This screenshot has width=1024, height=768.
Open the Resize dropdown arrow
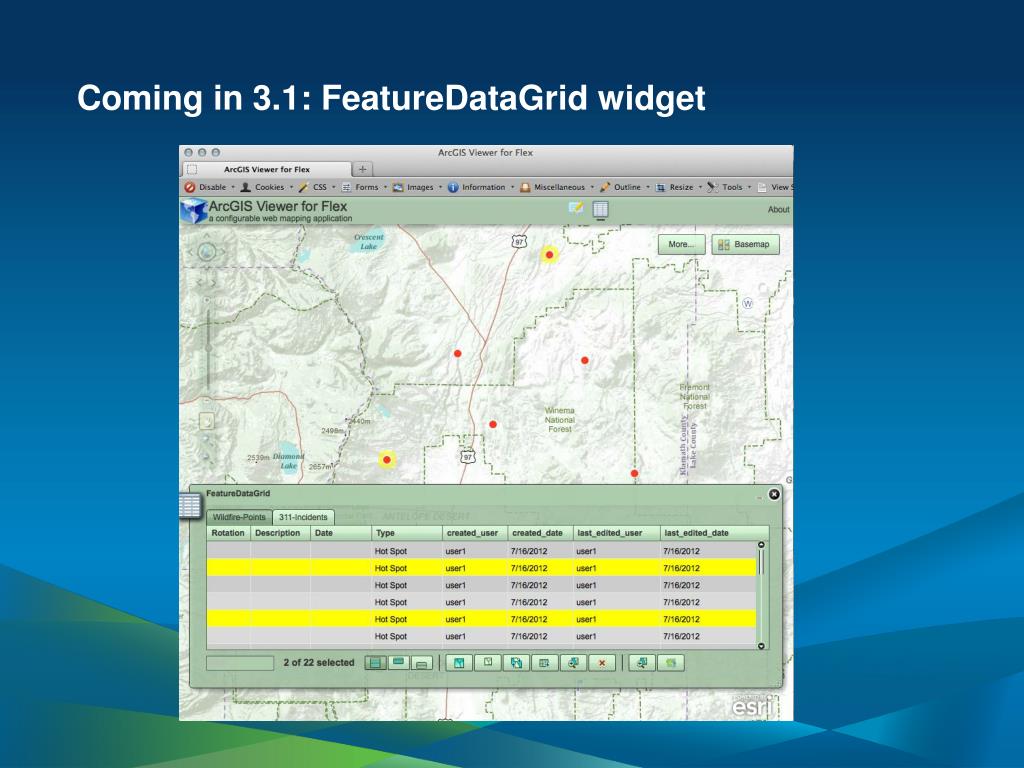[x=700, y=187]
